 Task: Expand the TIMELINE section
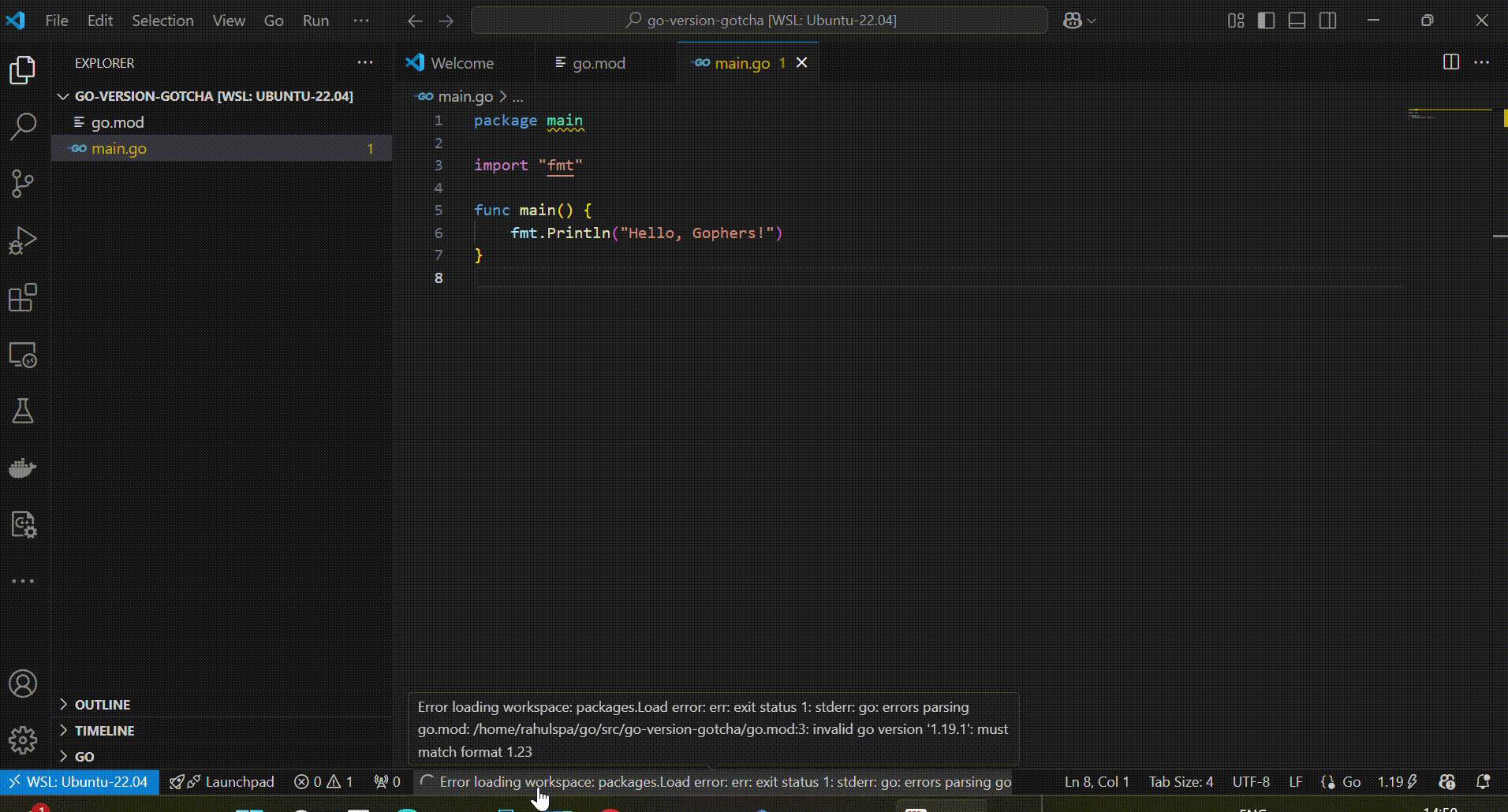click(104, 730)
